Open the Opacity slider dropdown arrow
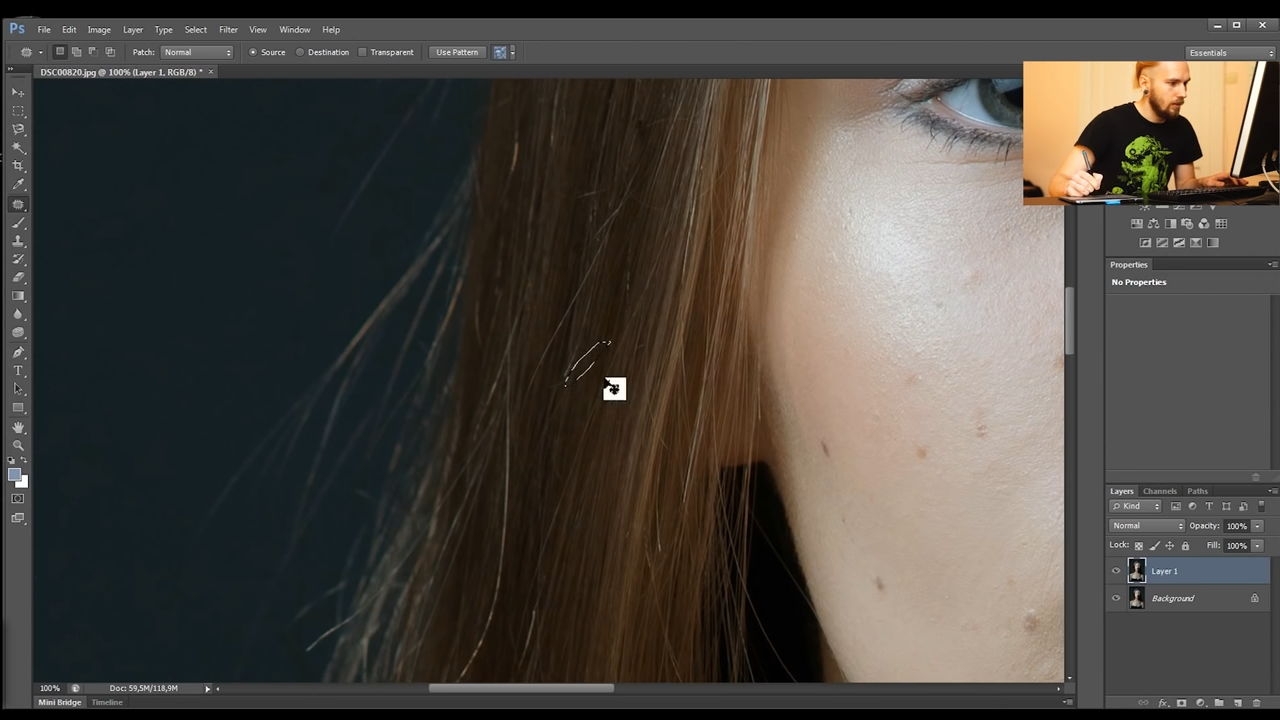 pos(1257,526)
